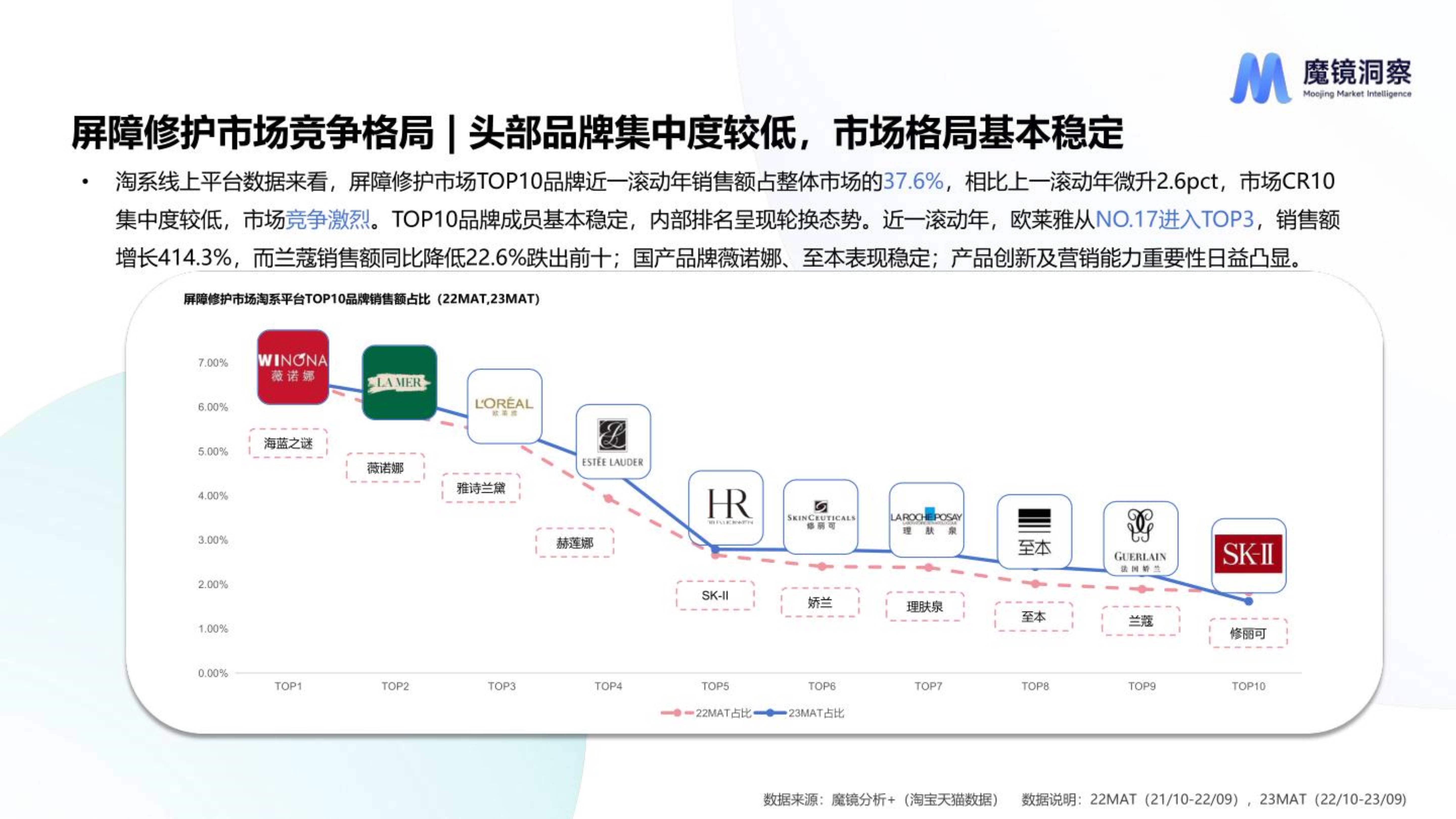This screenshot has width=1456, height=819.
Task: Click the 雅诗兰黛 dashed label
Action: point(481,488)
